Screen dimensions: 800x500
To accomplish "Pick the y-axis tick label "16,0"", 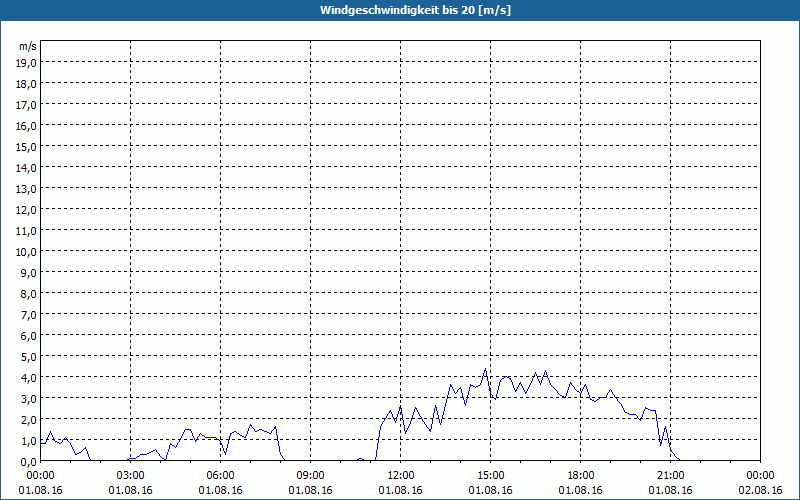I will coord(26,126).
